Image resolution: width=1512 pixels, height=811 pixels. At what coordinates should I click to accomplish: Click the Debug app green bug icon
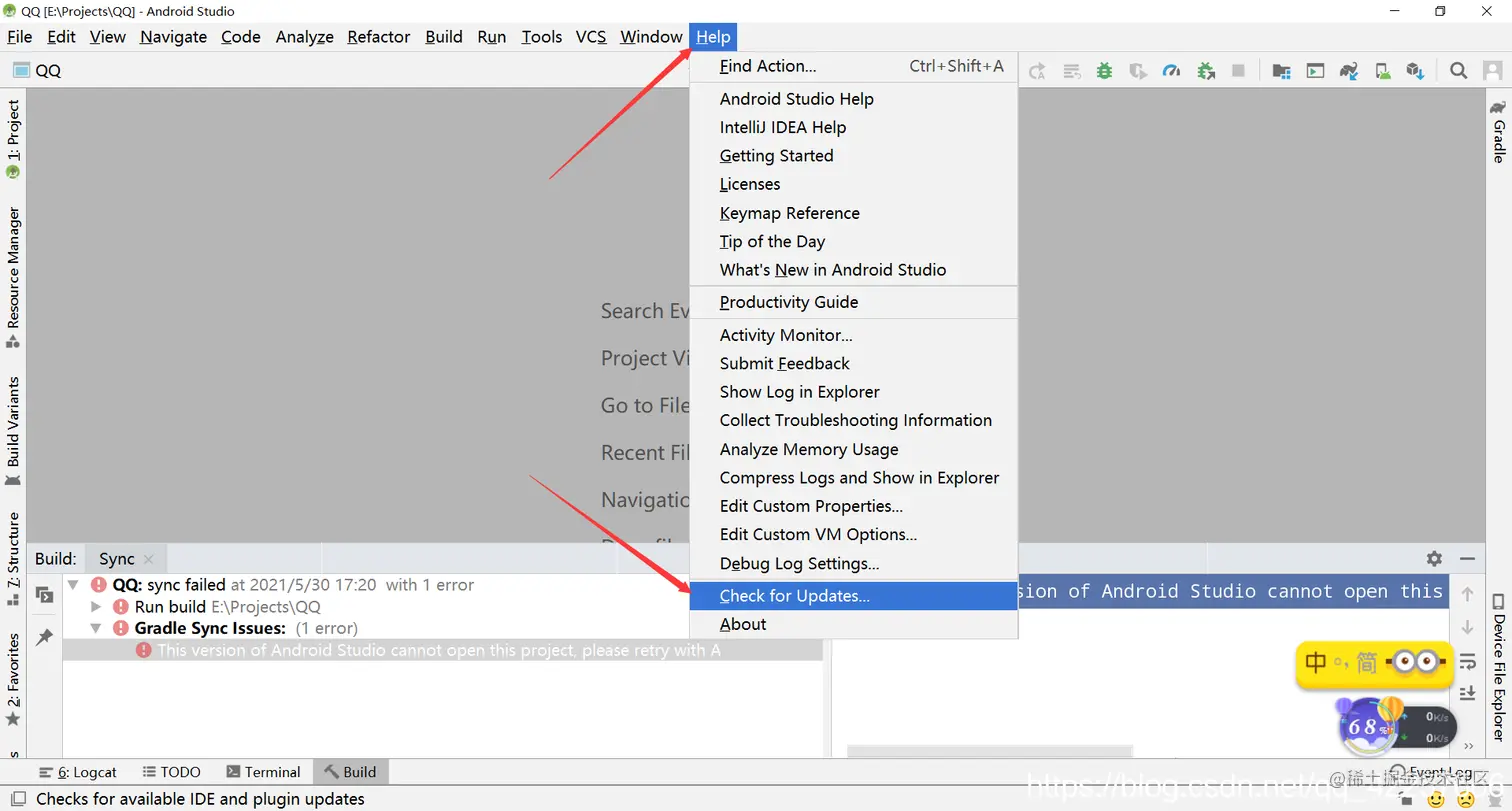(1104, 70)
